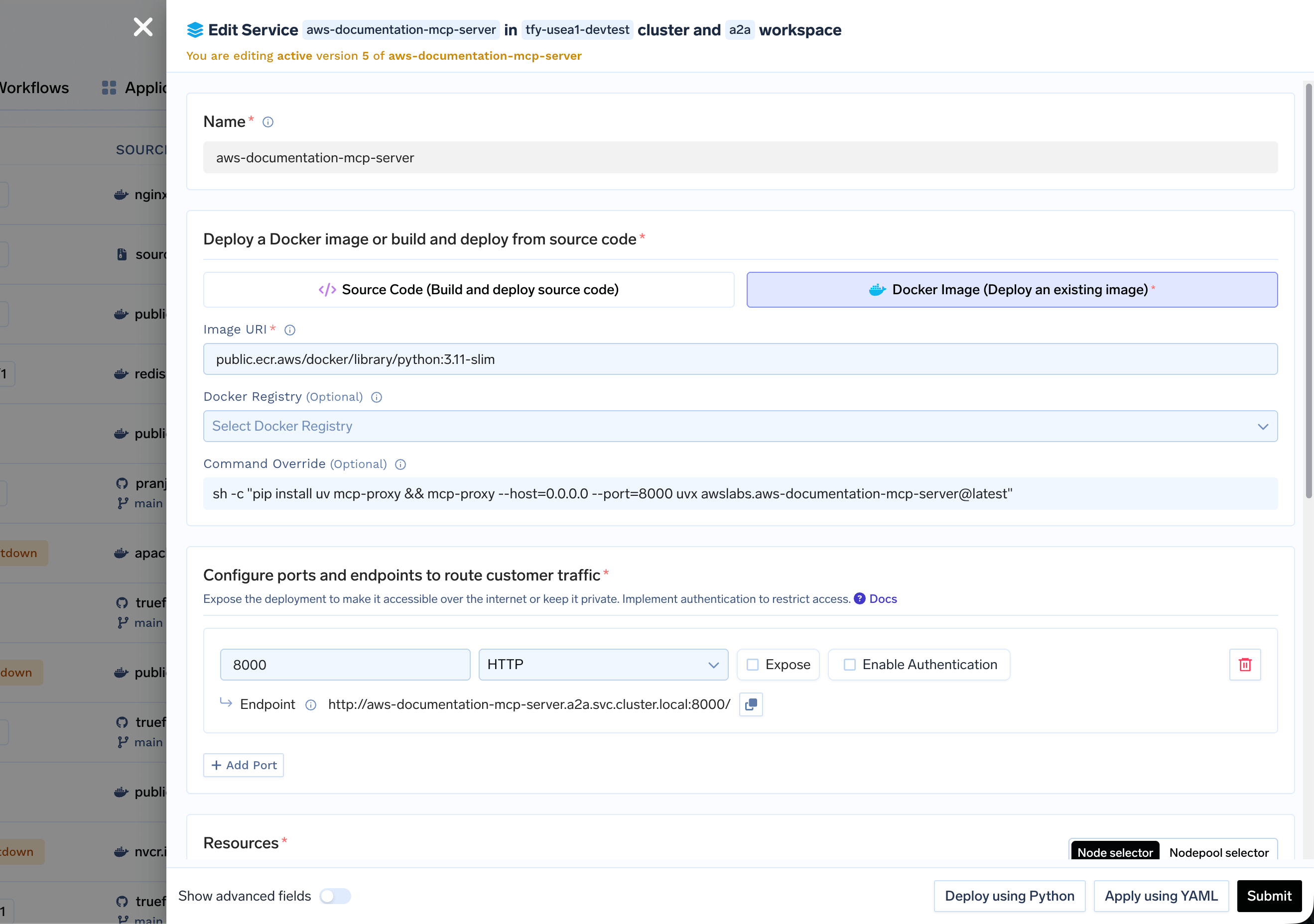Copy the endpoint URL
Image resolution: width=1314 pixels, height=924 pixels.
tap(751, 704)
